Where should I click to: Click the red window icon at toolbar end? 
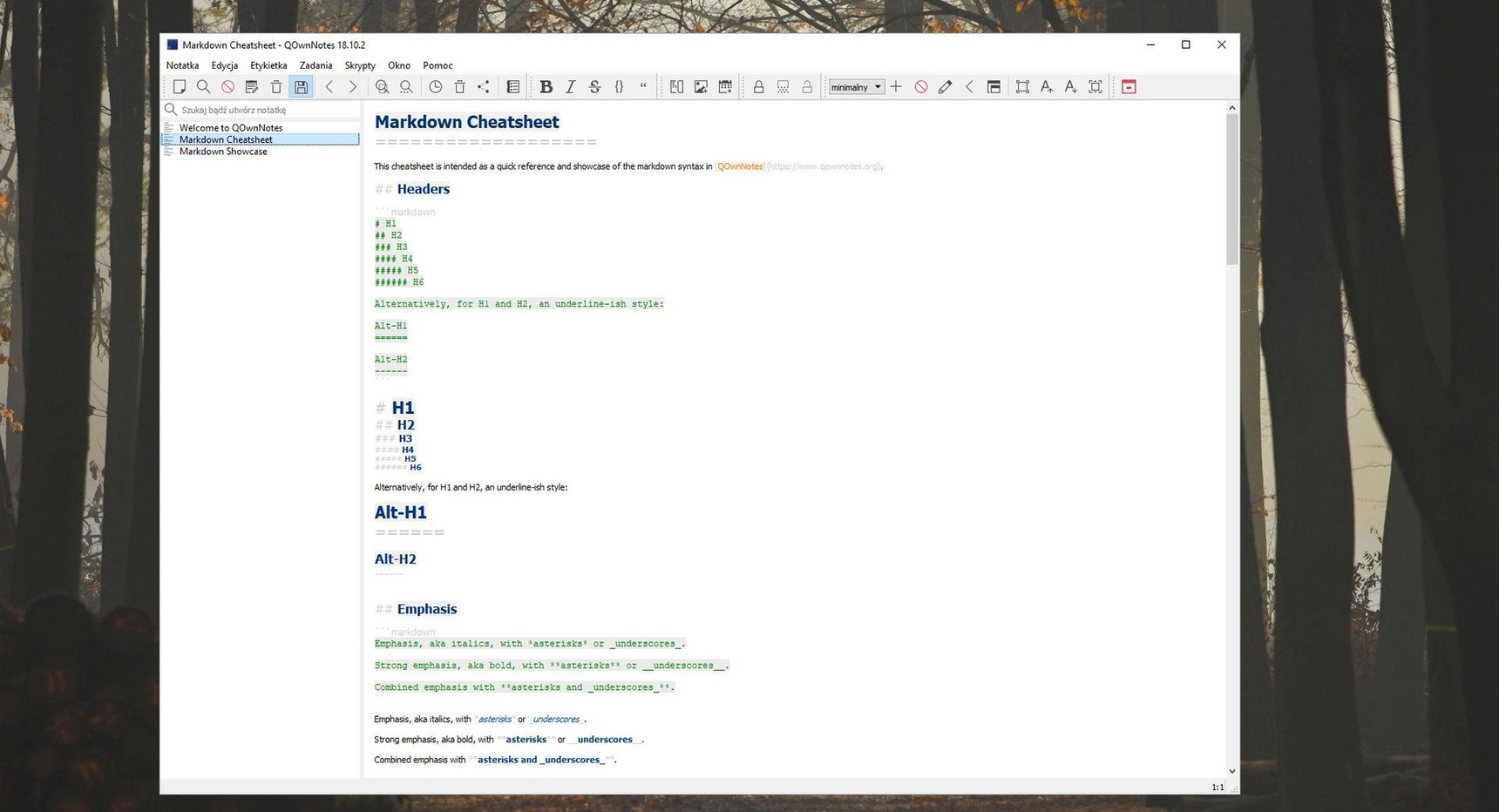coord(1129,87)
